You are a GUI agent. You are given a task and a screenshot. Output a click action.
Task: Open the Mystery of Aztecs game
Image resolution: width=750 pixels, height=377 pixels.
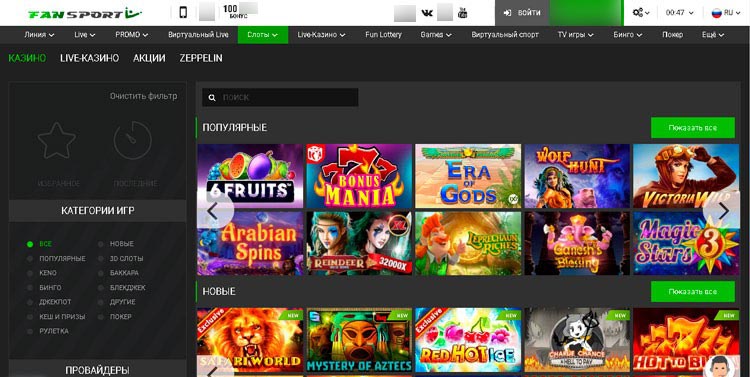359,340
